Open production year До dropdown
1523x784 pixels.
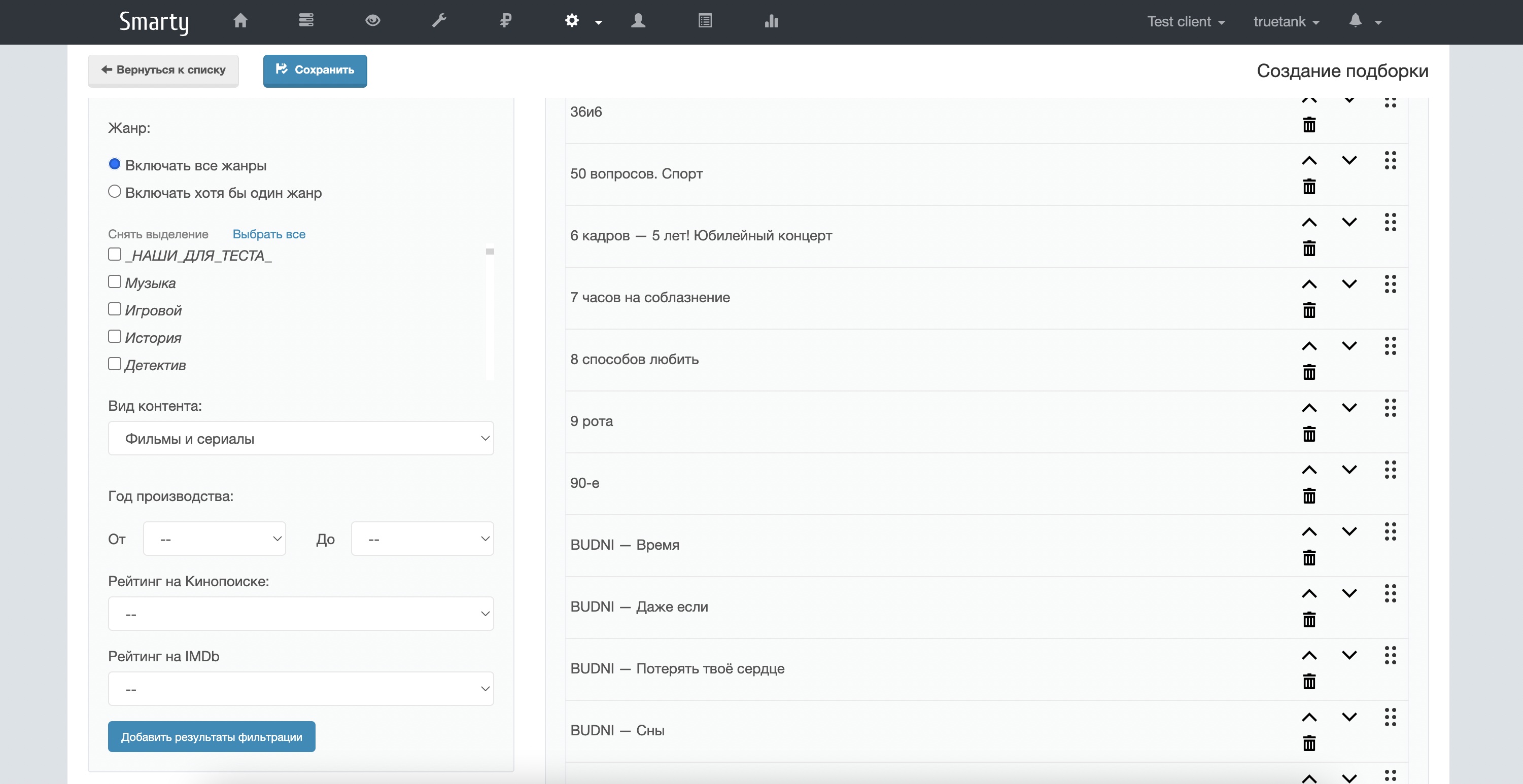coord(422,539)
